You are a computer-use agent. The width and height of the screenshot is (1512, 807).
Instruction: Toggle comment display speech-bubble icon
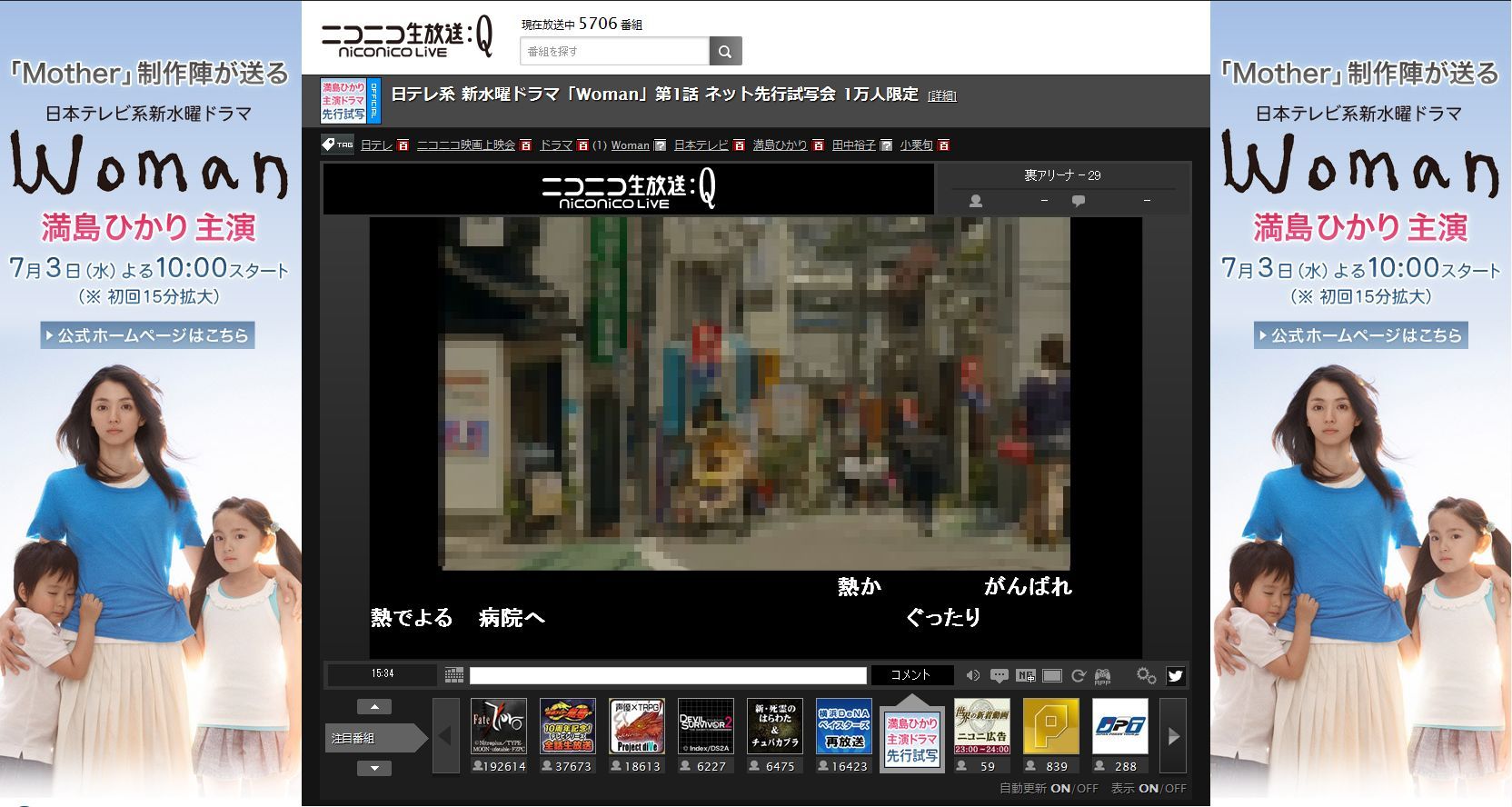tap(999, 675)
